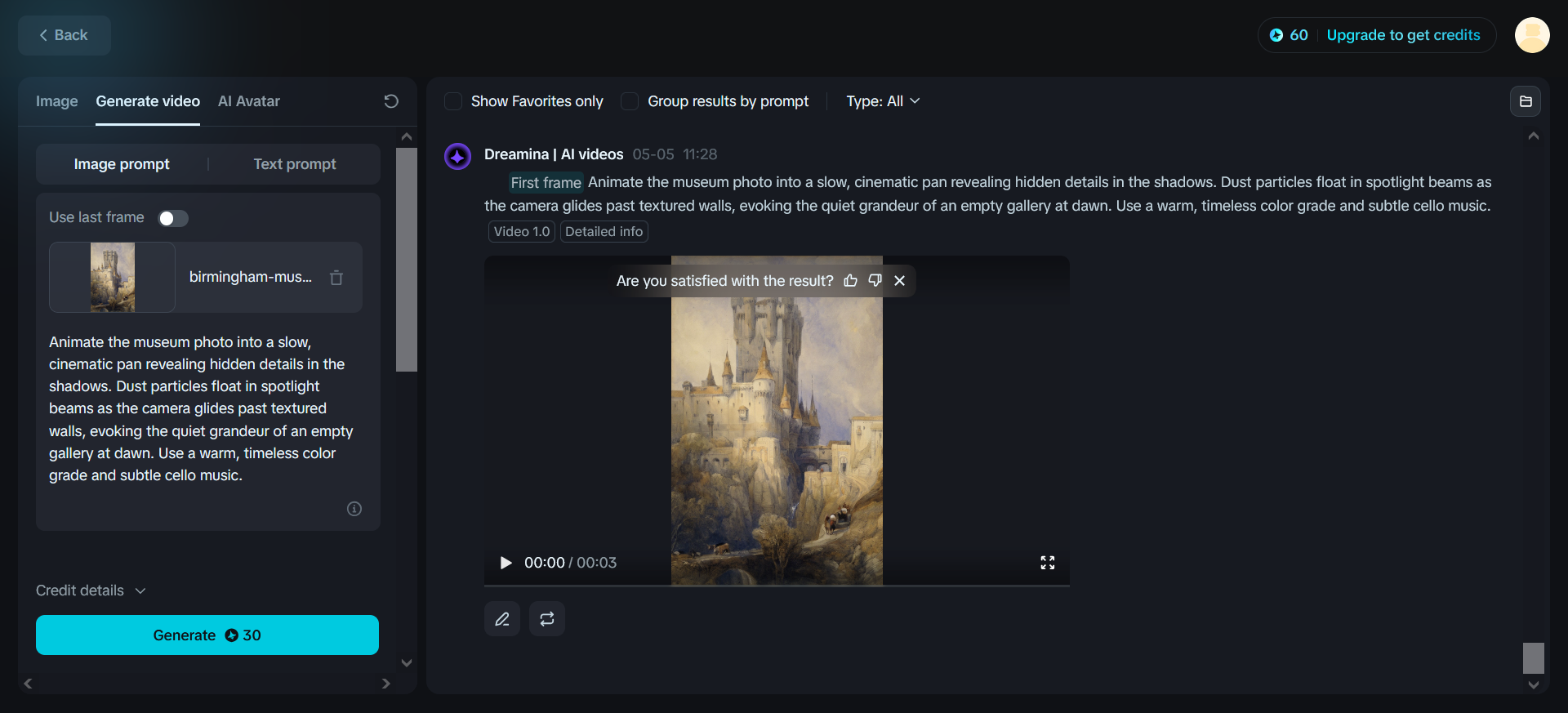Play the generated video

pyautogui.click(x=506, y=563)
